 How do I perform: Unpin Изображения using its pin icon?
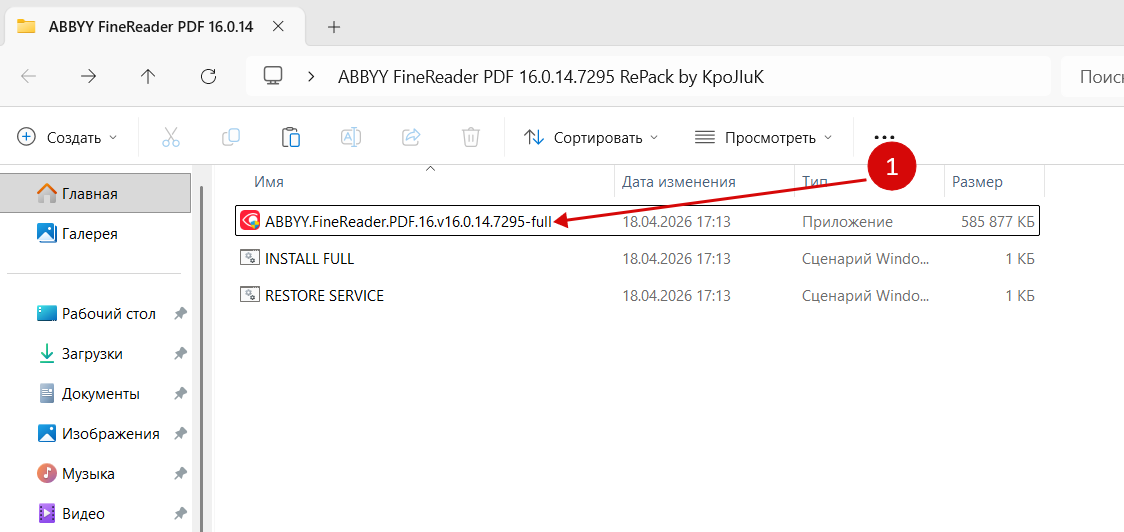[x=181, y=434]
